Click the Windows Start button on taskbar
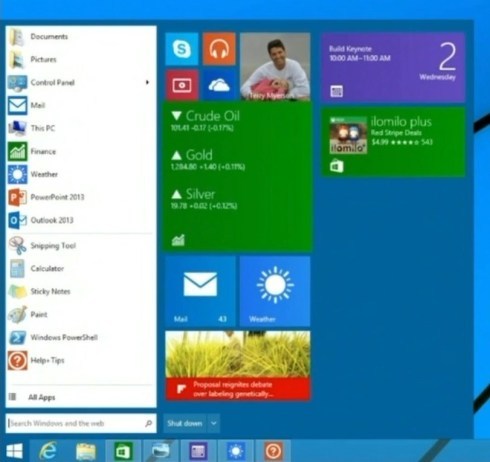Image resolution: width=490 pixels, height=462 pixels. click(x=14, y=451)
